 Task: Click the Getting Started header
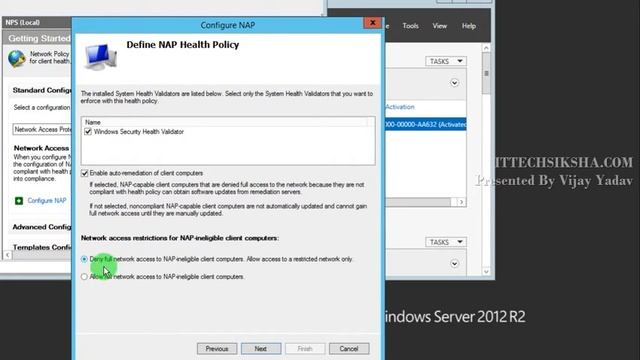(39, 38)
